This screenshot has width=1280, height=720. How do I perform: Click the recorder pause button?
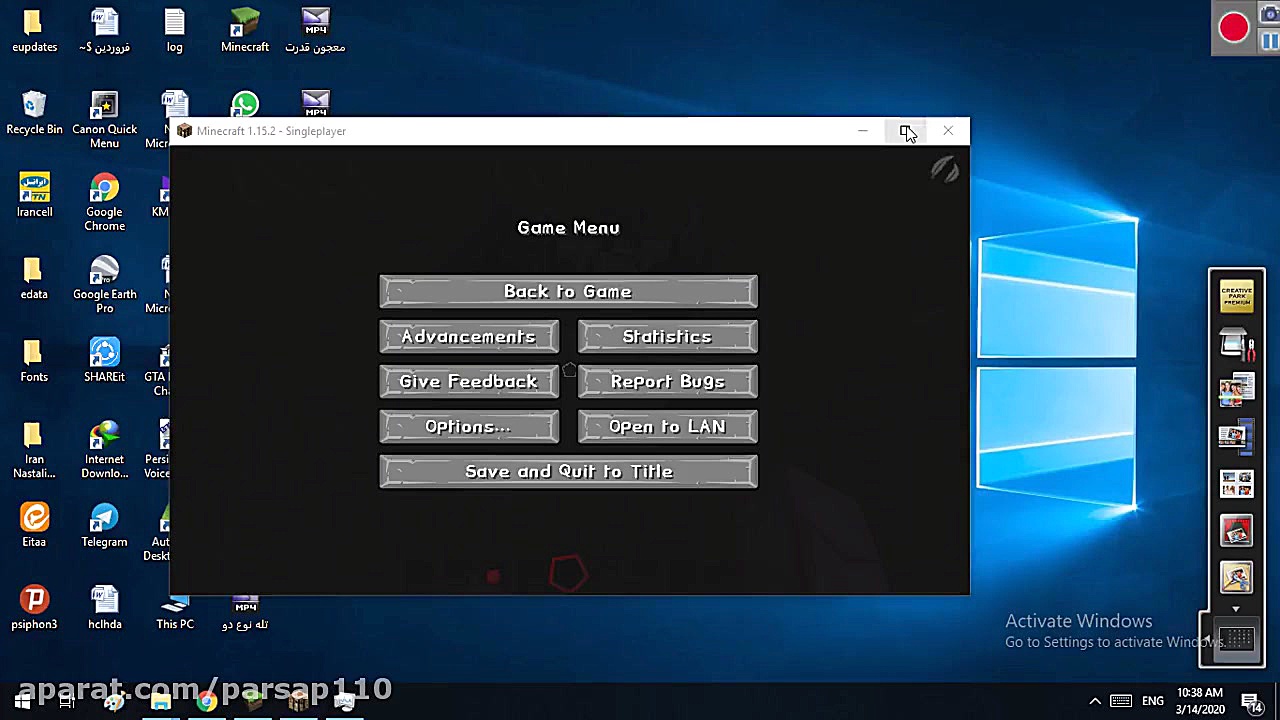pos(1270,41)
